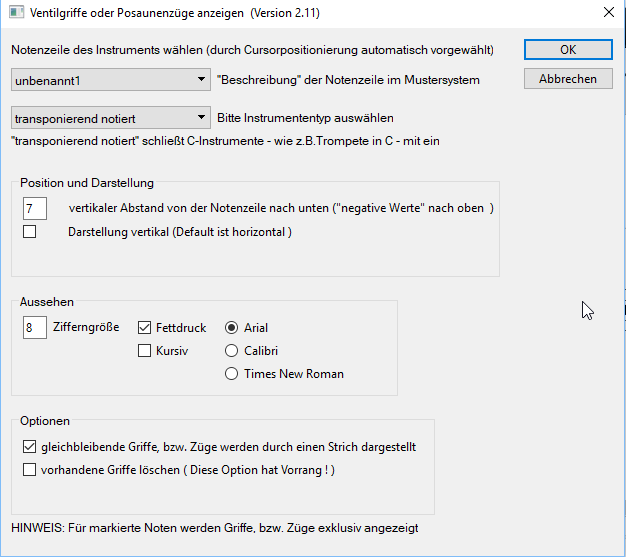Close the Ventilgriffe dialog window
Image resolution: width=626 pixels, height=557 pixels.
pos(607,14)
